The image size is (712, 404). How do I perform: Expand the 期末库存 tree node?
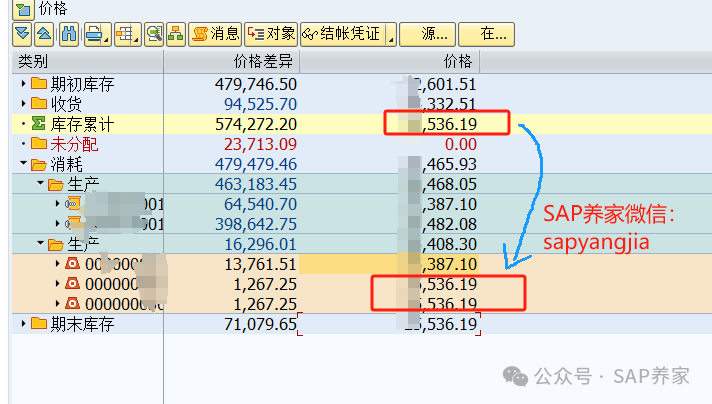click(x=24, y=324)
